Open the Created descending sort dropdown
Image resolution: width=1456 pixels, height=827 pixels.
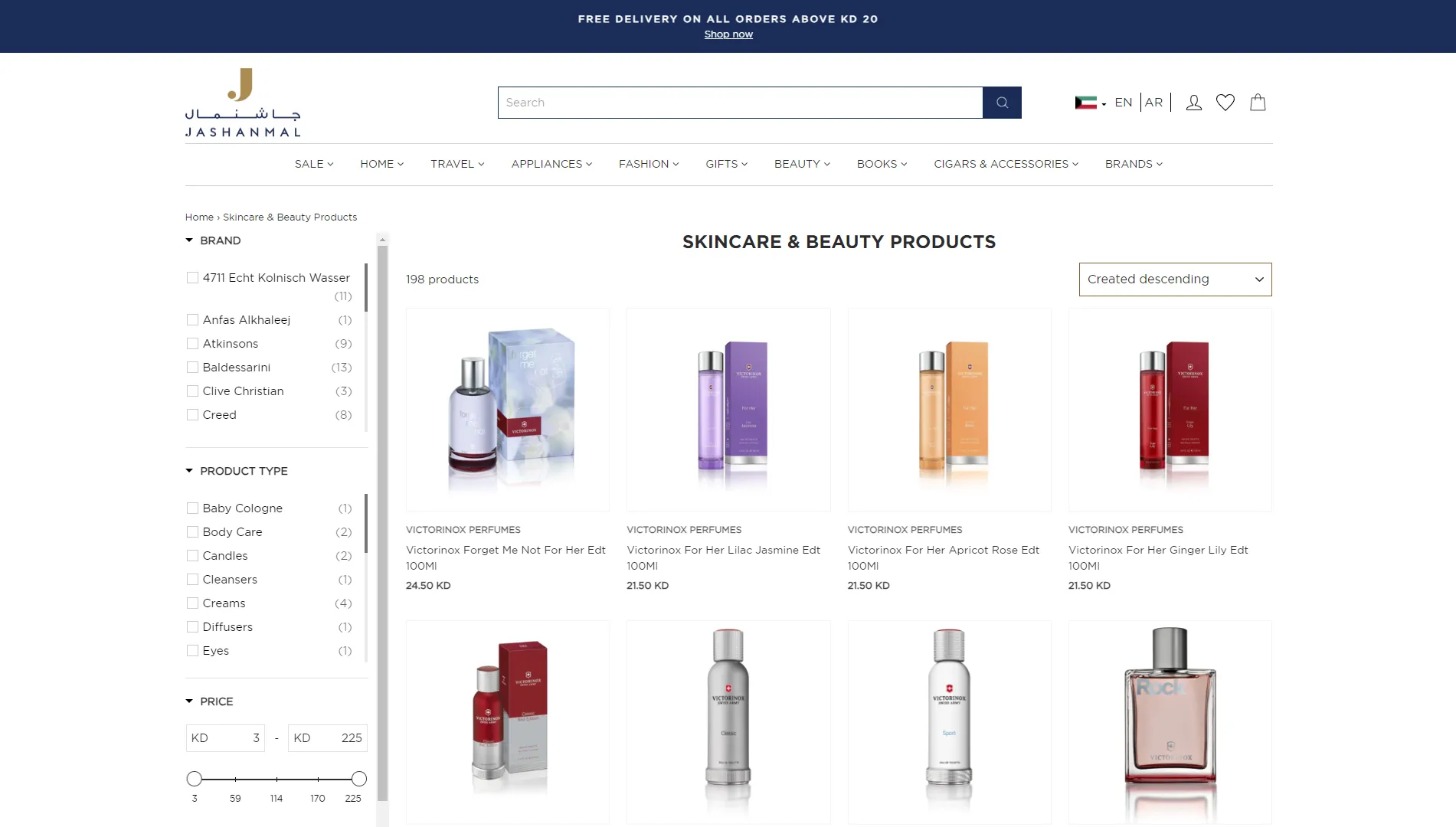click(1175, 279)
